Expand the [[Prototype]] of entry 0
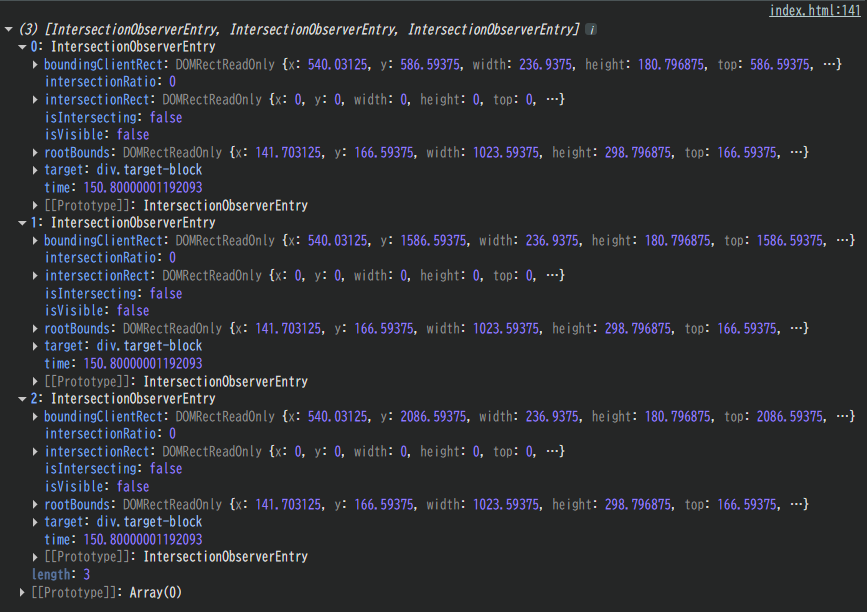Screen dimensions: 867x612 click(36, 206)
